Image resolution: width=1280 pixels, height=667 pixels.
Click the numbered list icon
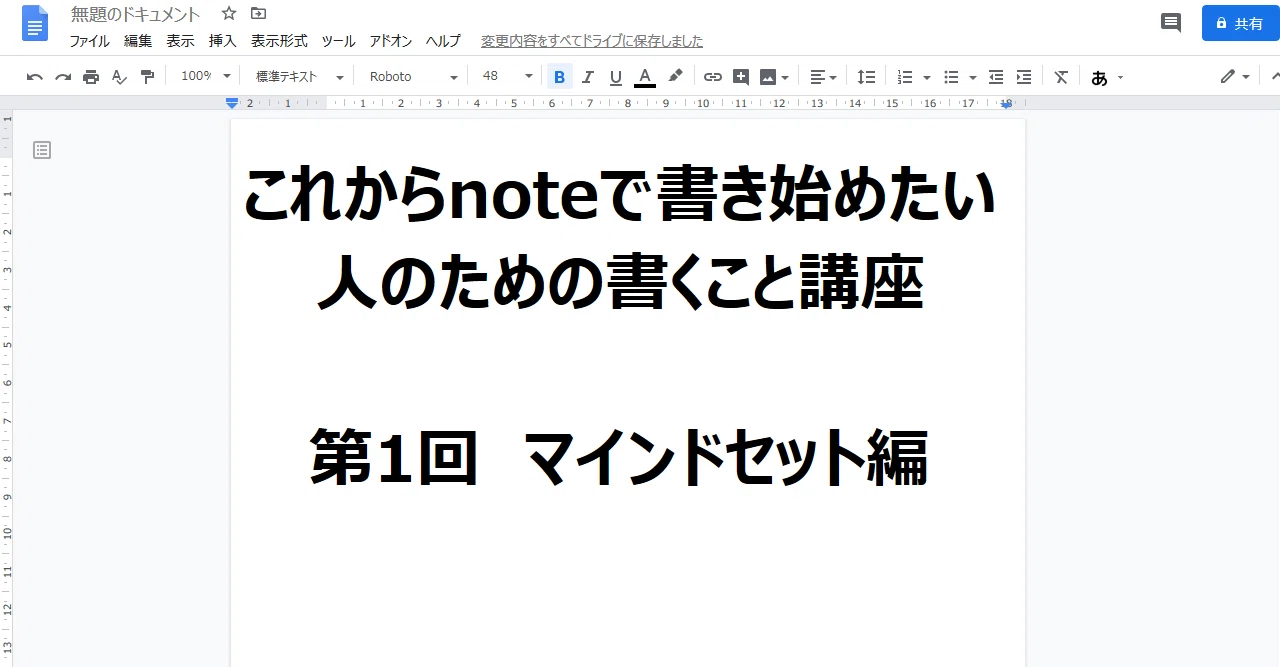[x=905, y=77]
